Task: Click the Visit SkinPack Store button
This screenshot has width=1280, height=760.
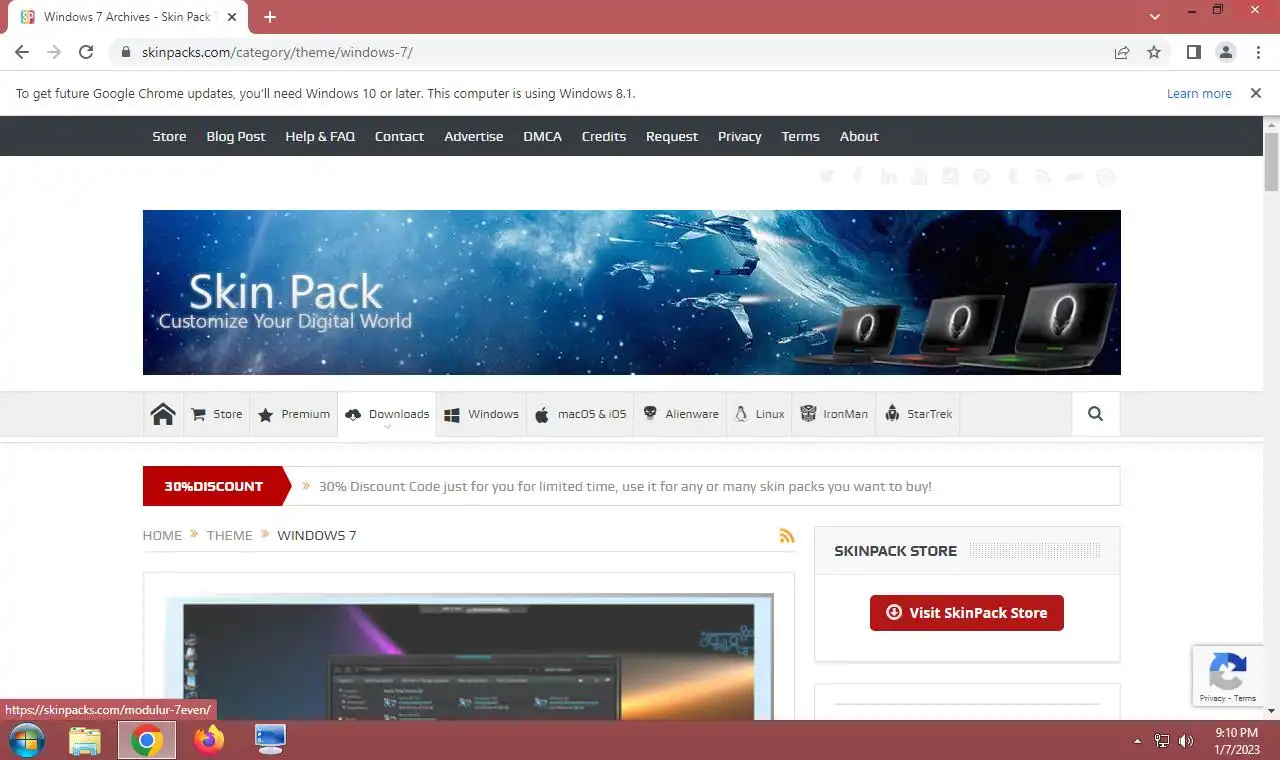Action: pos(967,613)
